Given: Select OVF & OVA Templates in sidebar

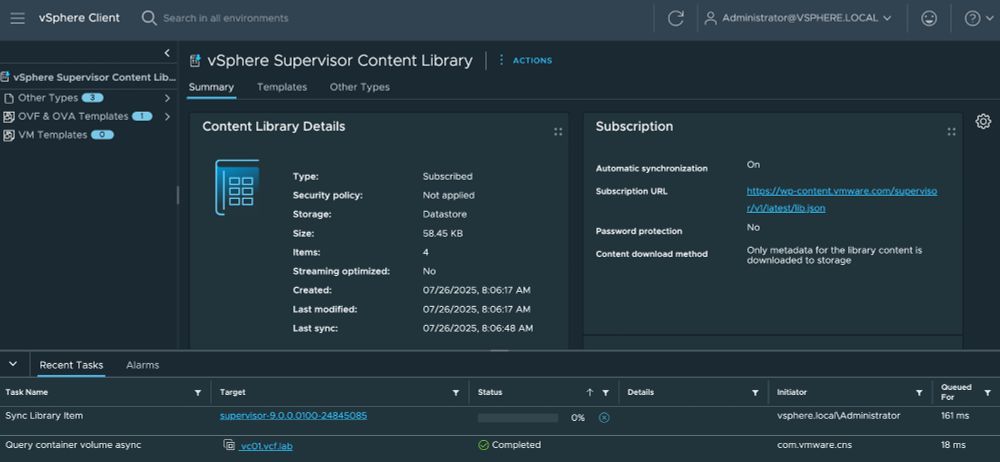Looking at the screenshot, I should (73, 117).
